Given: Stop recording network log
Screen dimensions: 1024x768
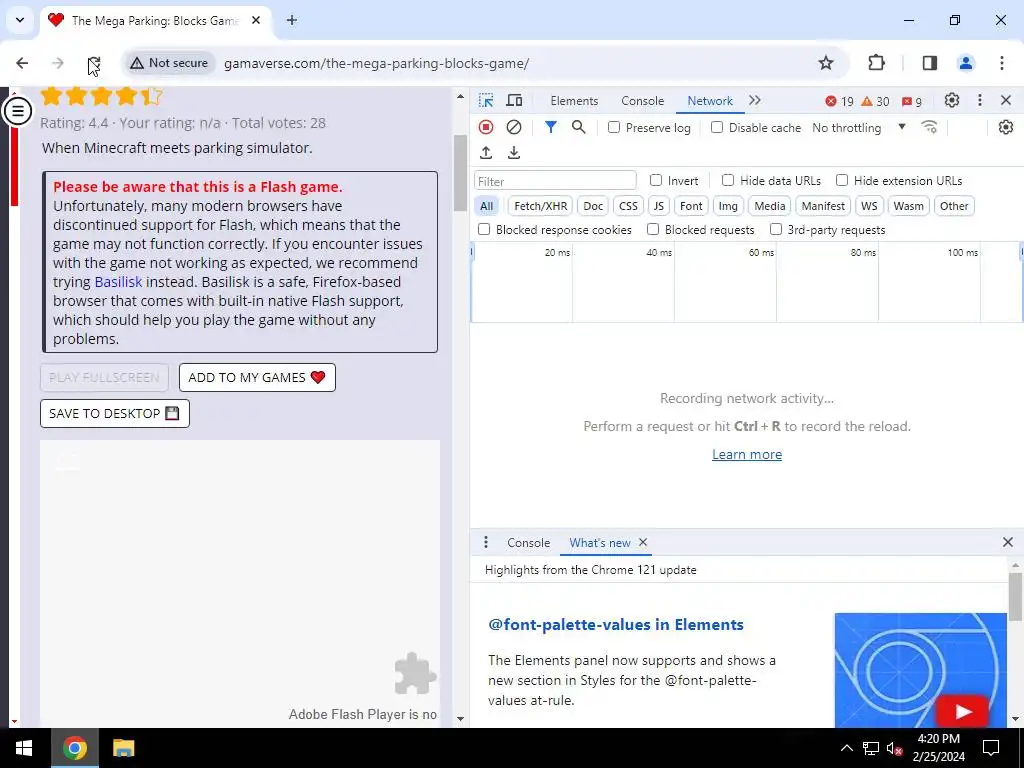Looking at the screenshot, I should point(486,127).
